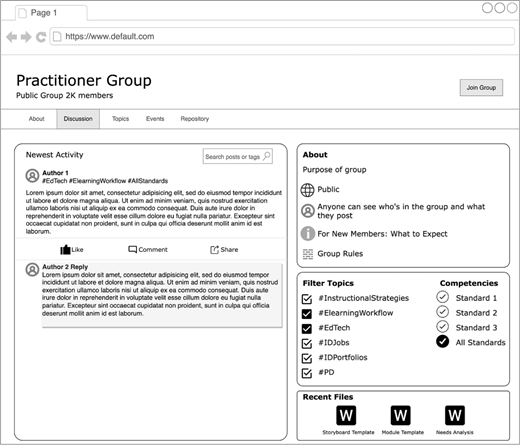Click the #AllStandards tag on the post

click(148, 181)
